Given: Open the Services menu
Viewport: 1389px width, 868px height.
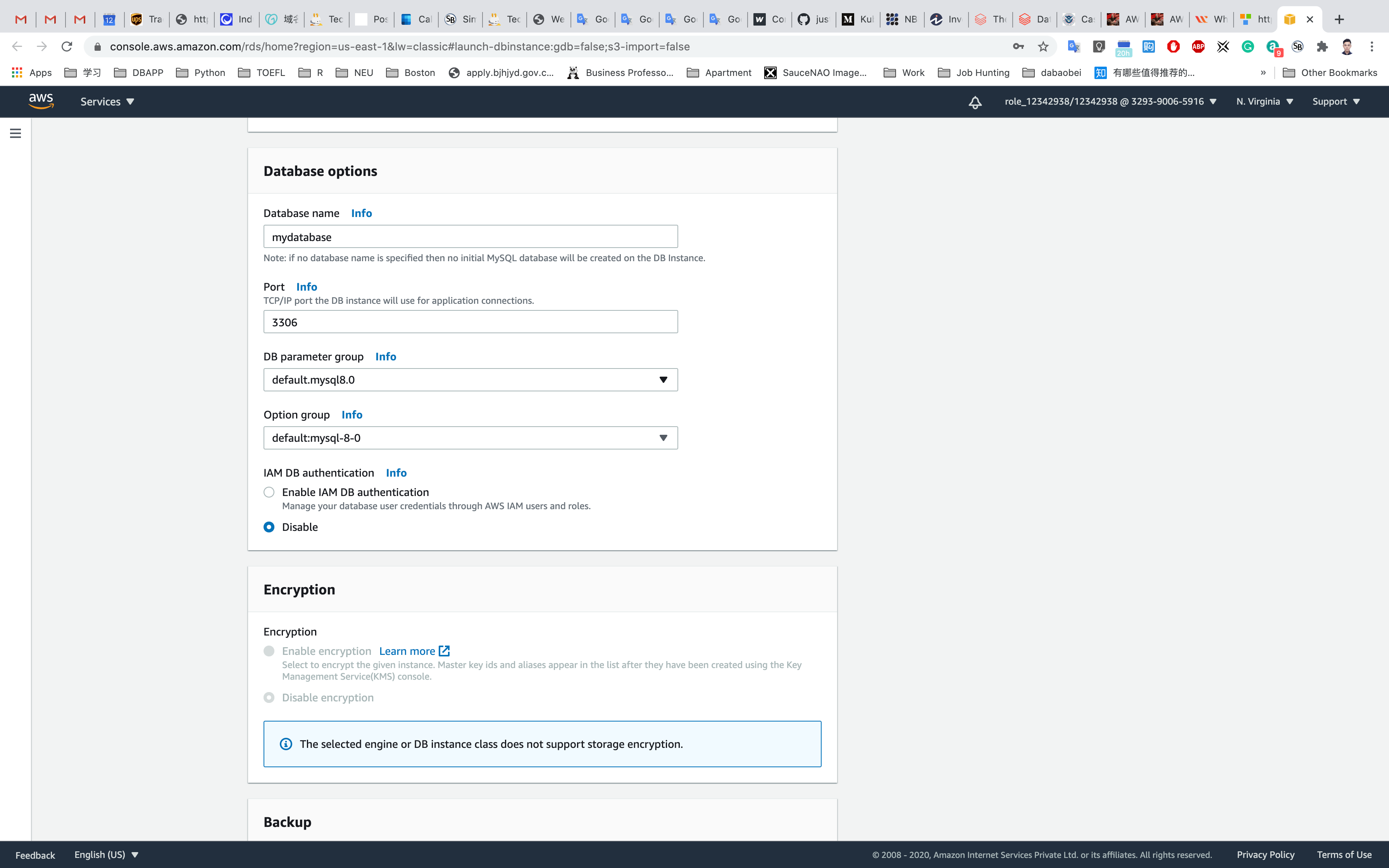Looking at the screenshot, I should pos(107,102).
